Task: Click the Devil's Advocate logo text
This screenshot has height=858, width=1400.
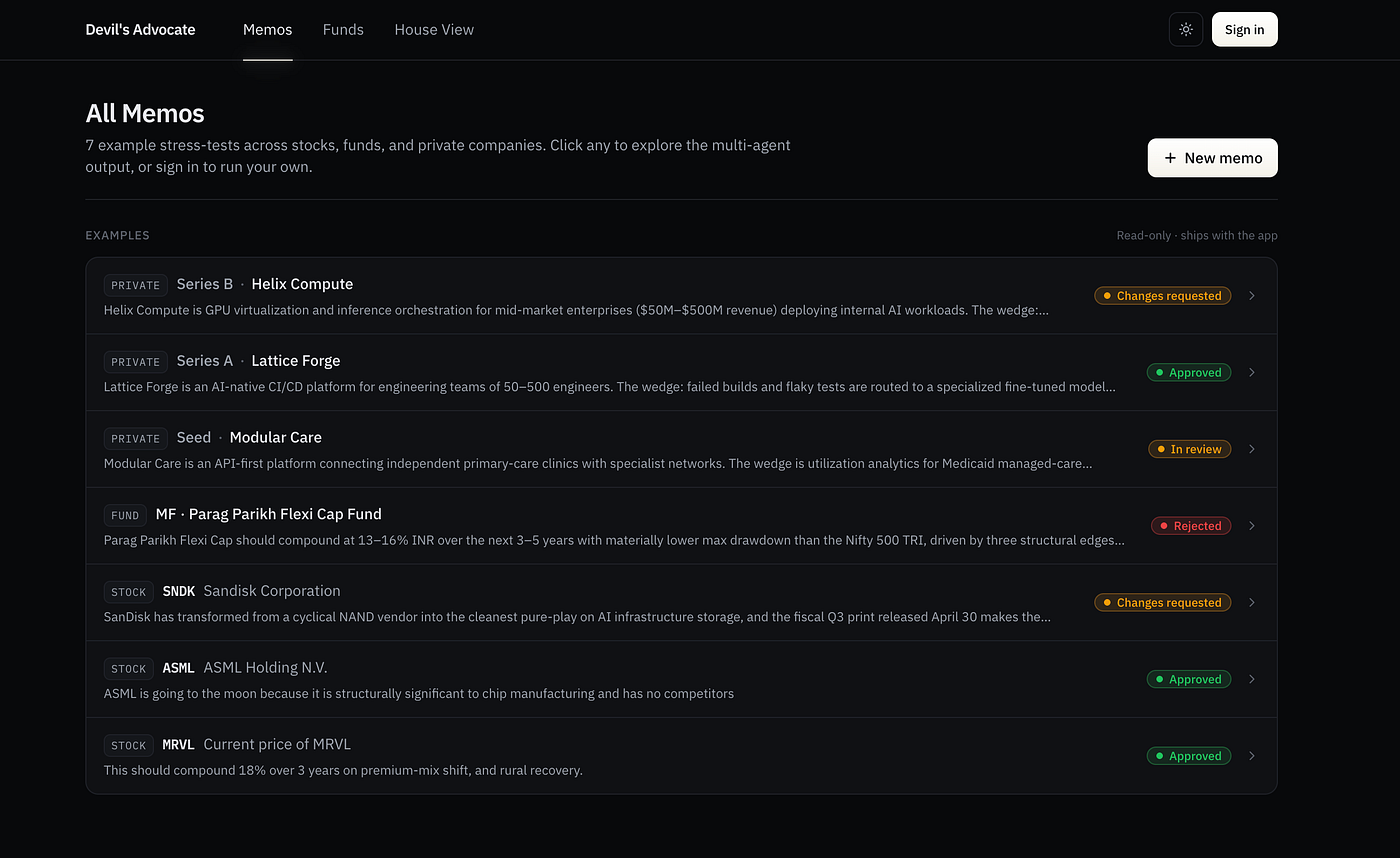Action: [141, 30]
